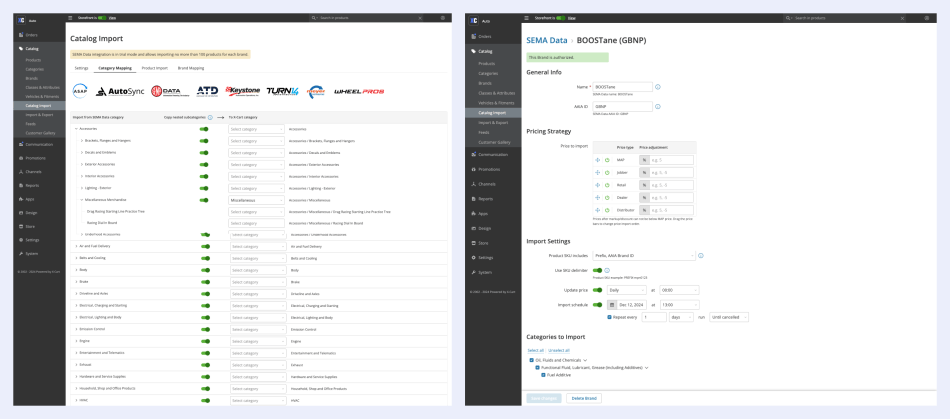Toggle copy subcategories for Engine row

tap(205, 341)
